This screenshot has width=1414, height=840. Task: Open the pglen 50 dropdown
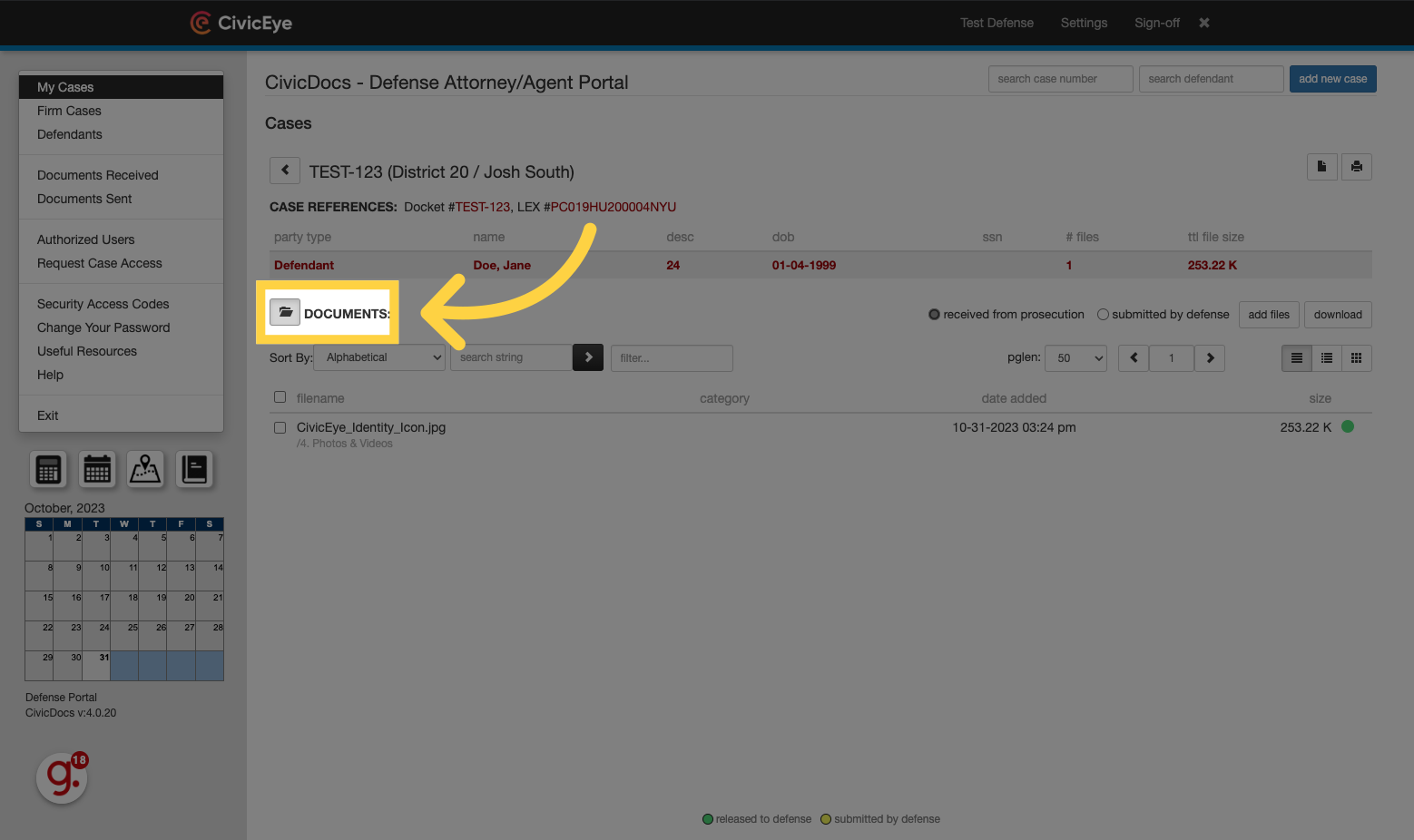[x=1075, y=358]
